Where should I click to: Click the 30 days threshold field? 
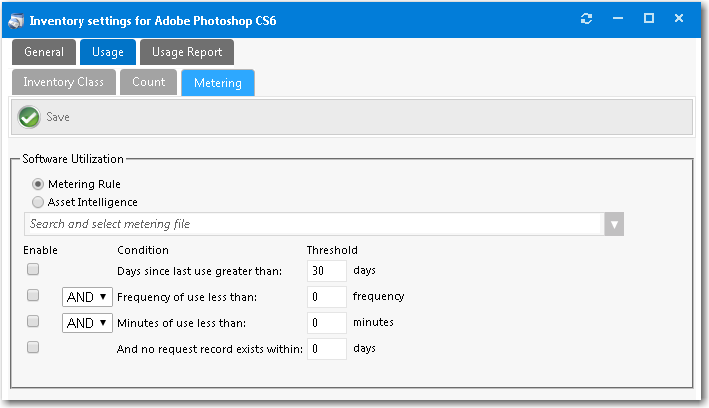[x=326, y=271]
